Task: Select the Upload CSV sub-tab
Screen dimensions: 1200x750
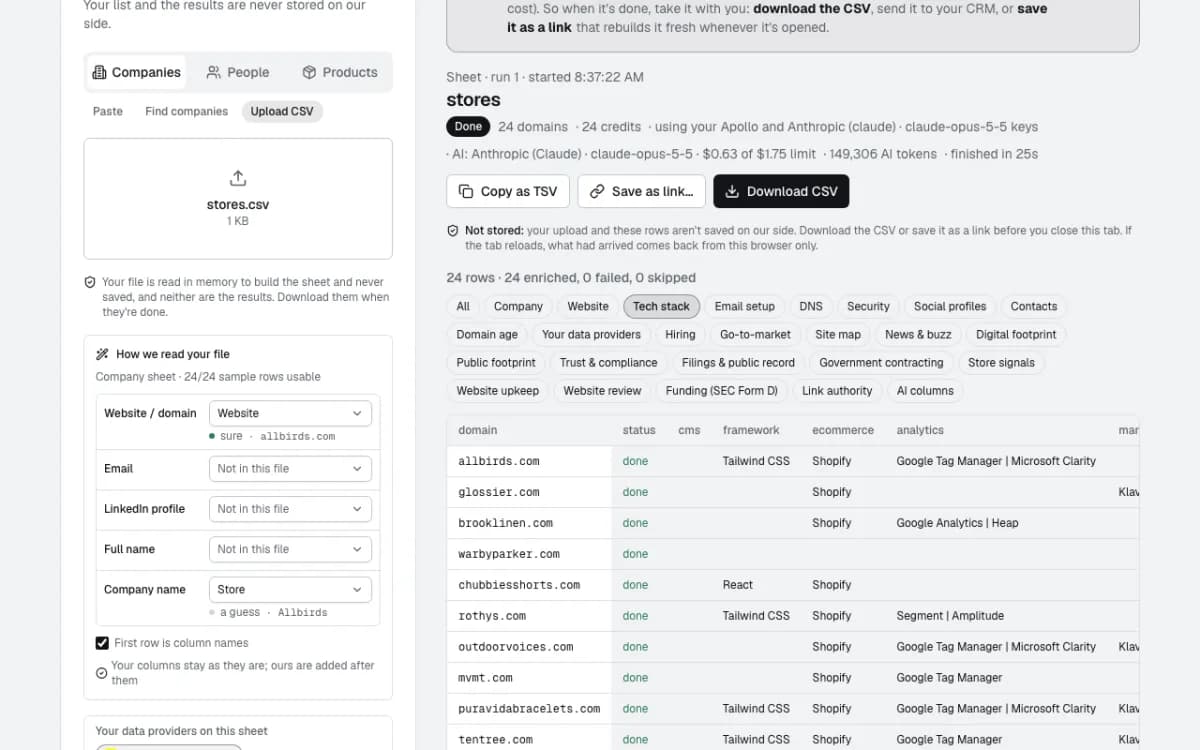Action: pos(282,111)
